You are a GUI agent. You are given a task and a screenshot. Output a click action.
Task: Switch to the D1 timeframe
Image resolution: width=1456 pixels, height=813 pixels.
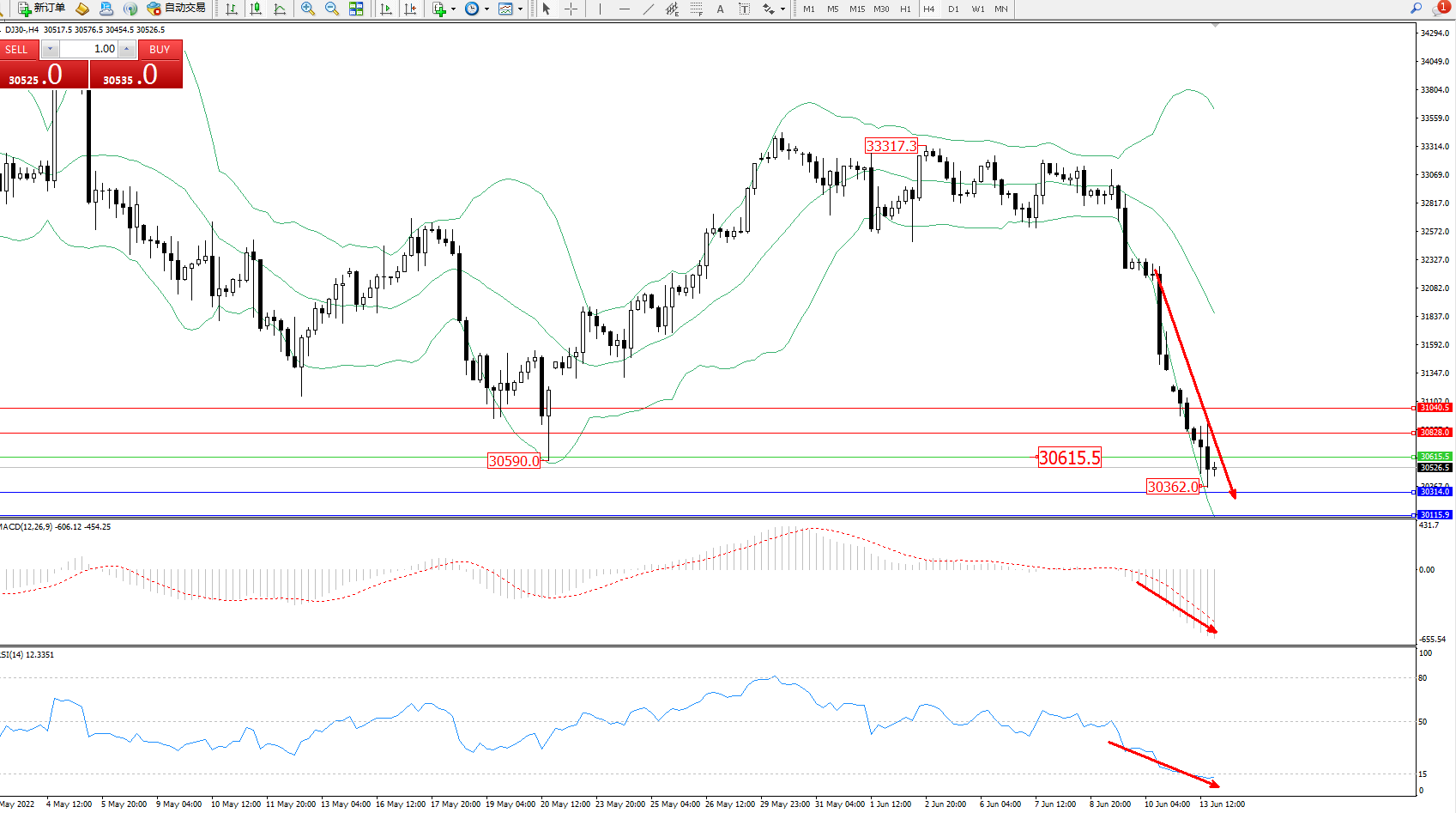tap(953, 9)
